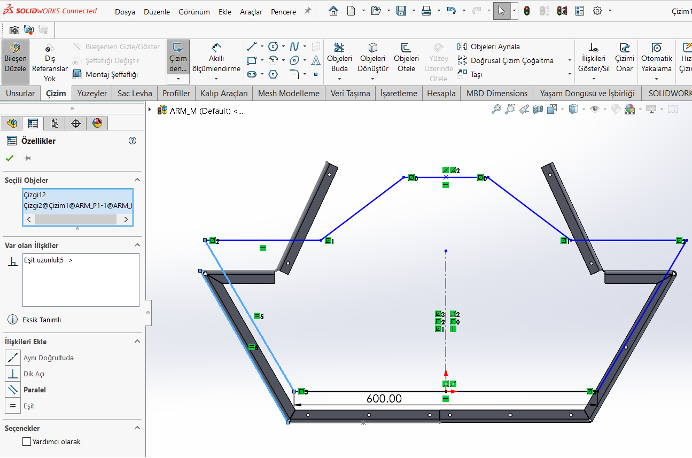The height and width of the screenshot is (458, 692).
Task: Click Montaj Şeffaflığı tool
Action: [x=105, y=74]
